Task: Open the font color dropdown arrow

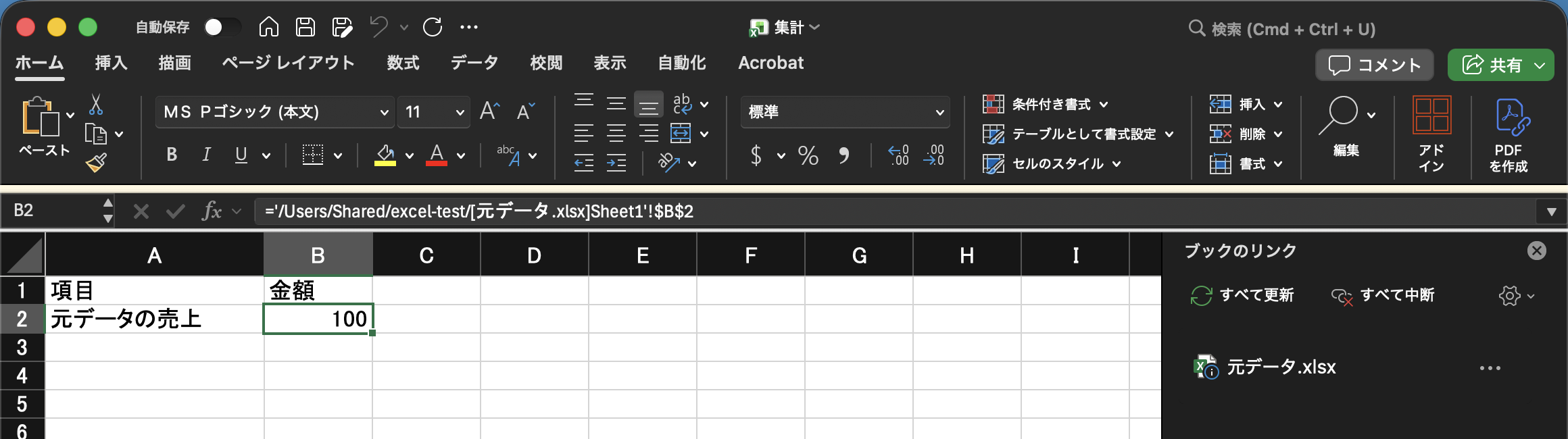Action: pos(461,155)
